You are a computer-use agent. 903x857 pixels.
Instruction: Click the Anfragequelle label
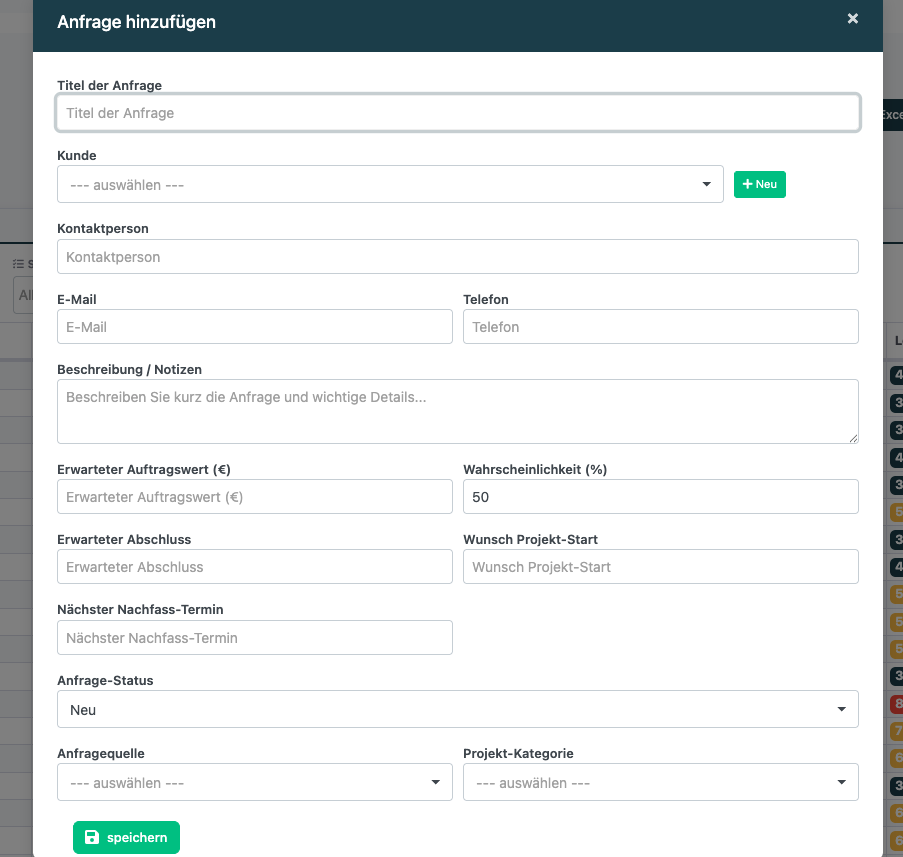coord(101,754)
